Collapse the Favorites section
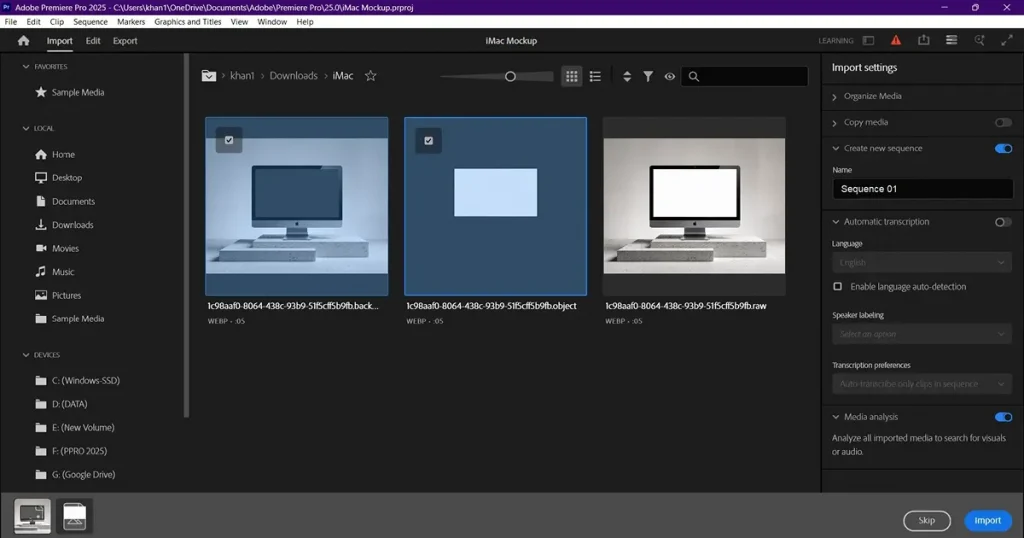 coord(26,67)
